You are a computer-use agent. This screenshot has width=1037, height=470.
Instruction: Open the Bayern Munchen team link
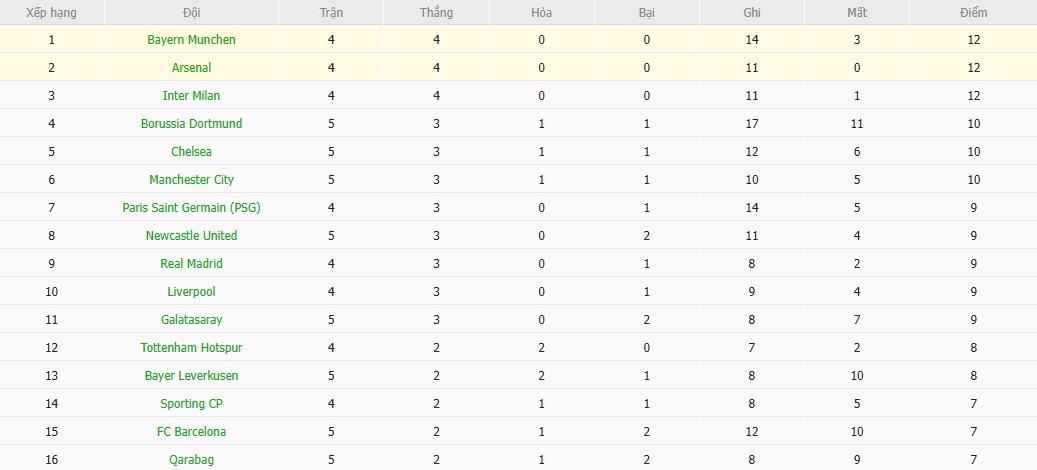click(191, 40)
